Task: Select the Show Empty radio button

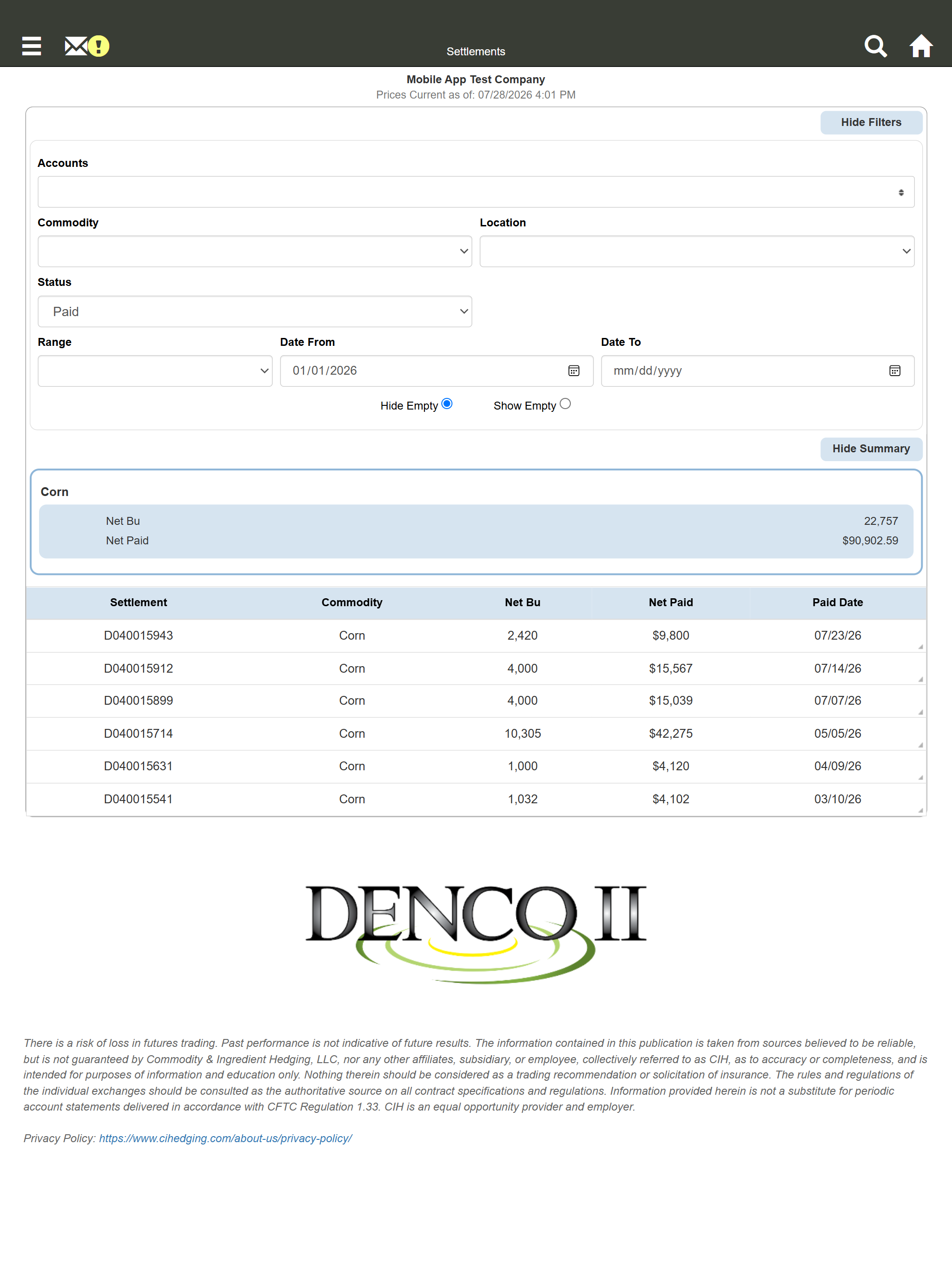Action: pyautogui.click(x=565, y=403)
